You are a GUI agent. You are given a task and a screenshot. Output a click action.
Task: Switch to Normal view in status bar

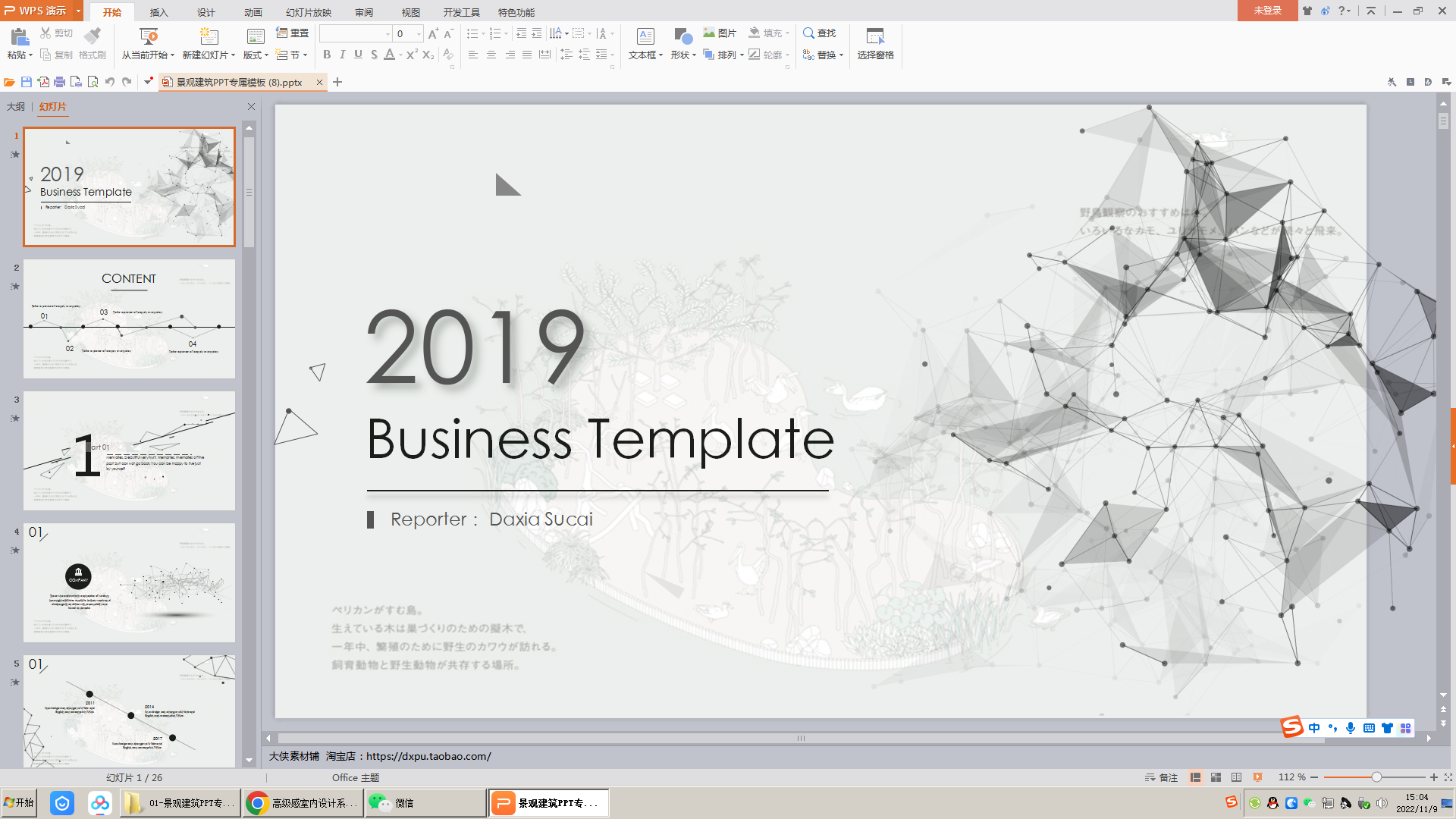(x=1195, y=777)
